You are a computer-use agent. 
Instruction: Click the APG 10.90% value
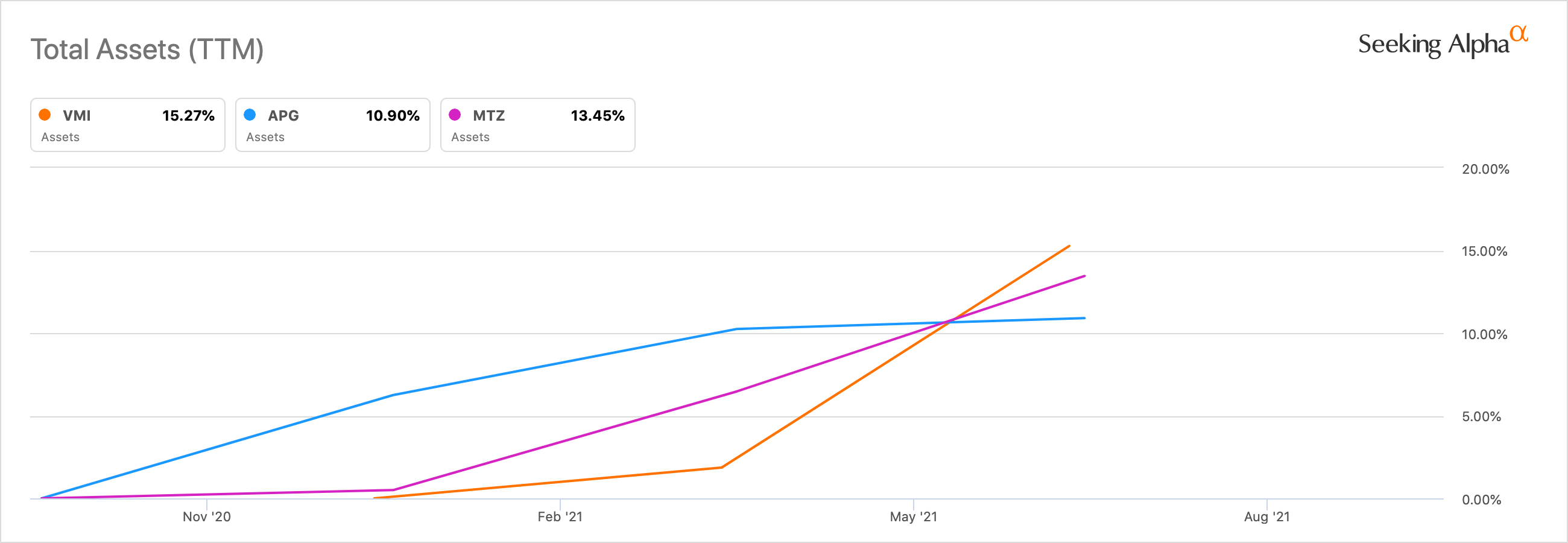(393, 116)
